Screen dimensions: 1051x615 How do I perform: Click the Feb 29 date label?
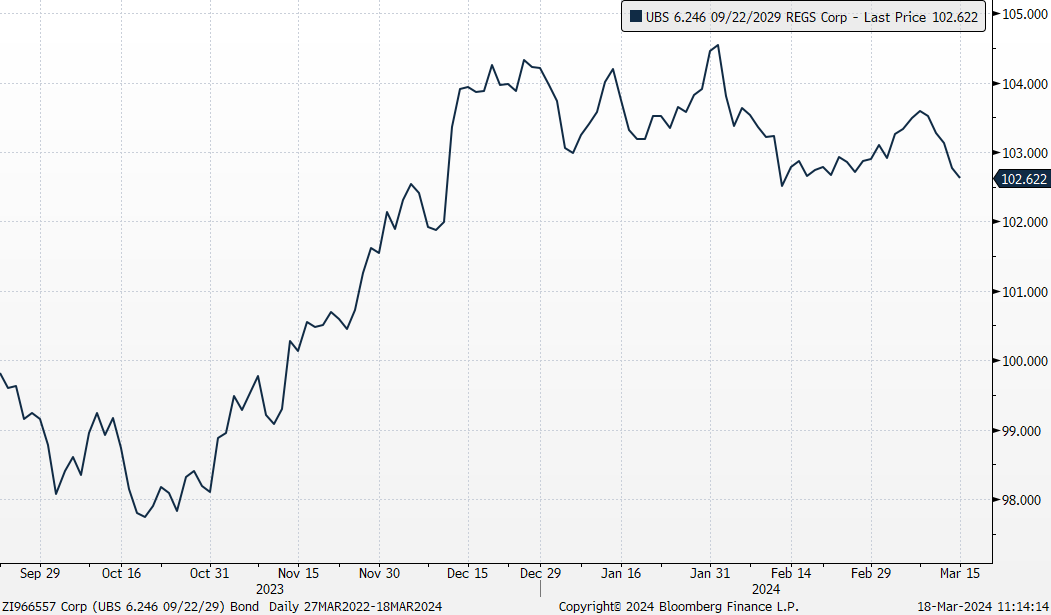coord(871,573)
